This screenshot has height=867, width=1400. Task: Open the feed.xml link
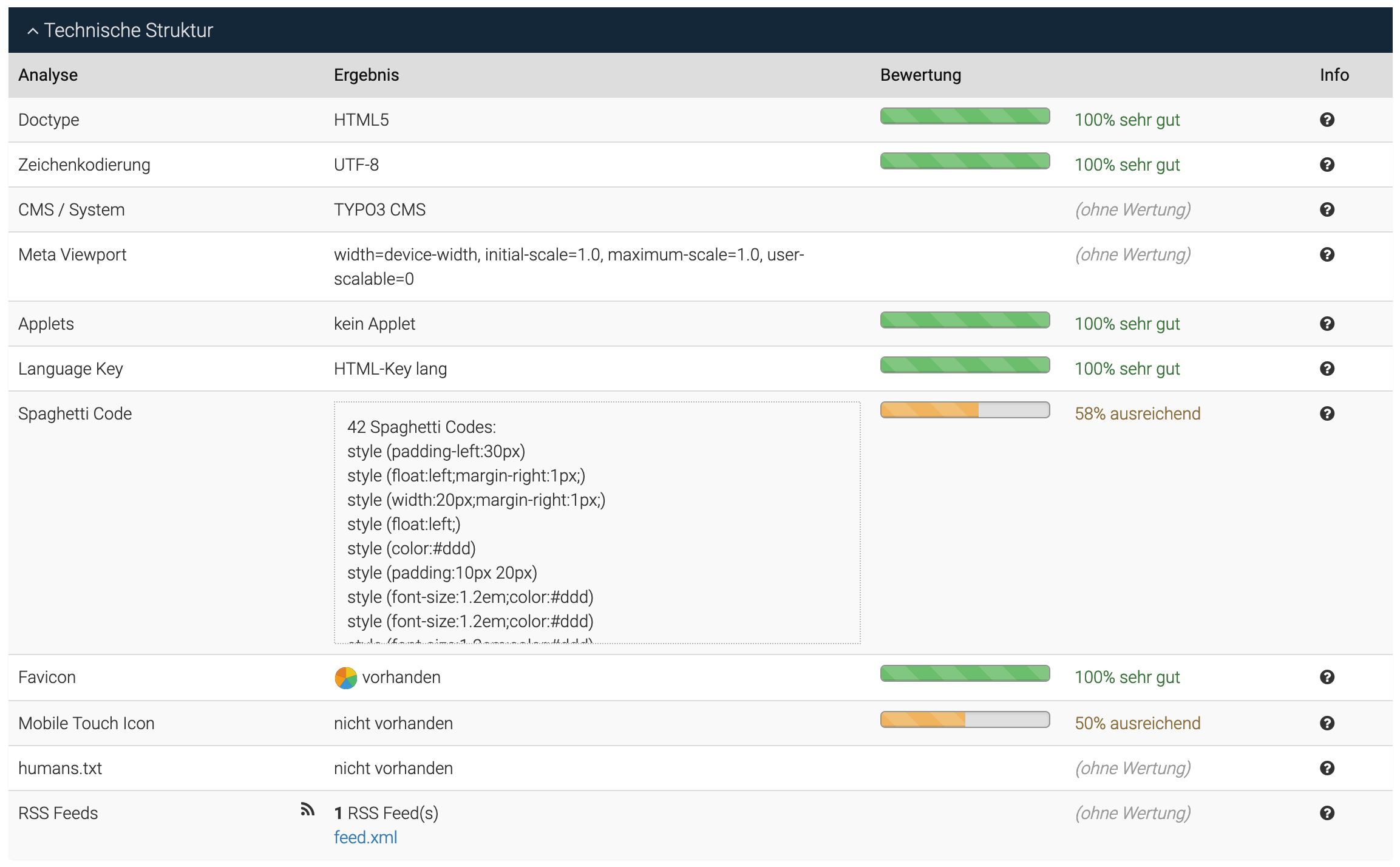[x=365, y=837]
